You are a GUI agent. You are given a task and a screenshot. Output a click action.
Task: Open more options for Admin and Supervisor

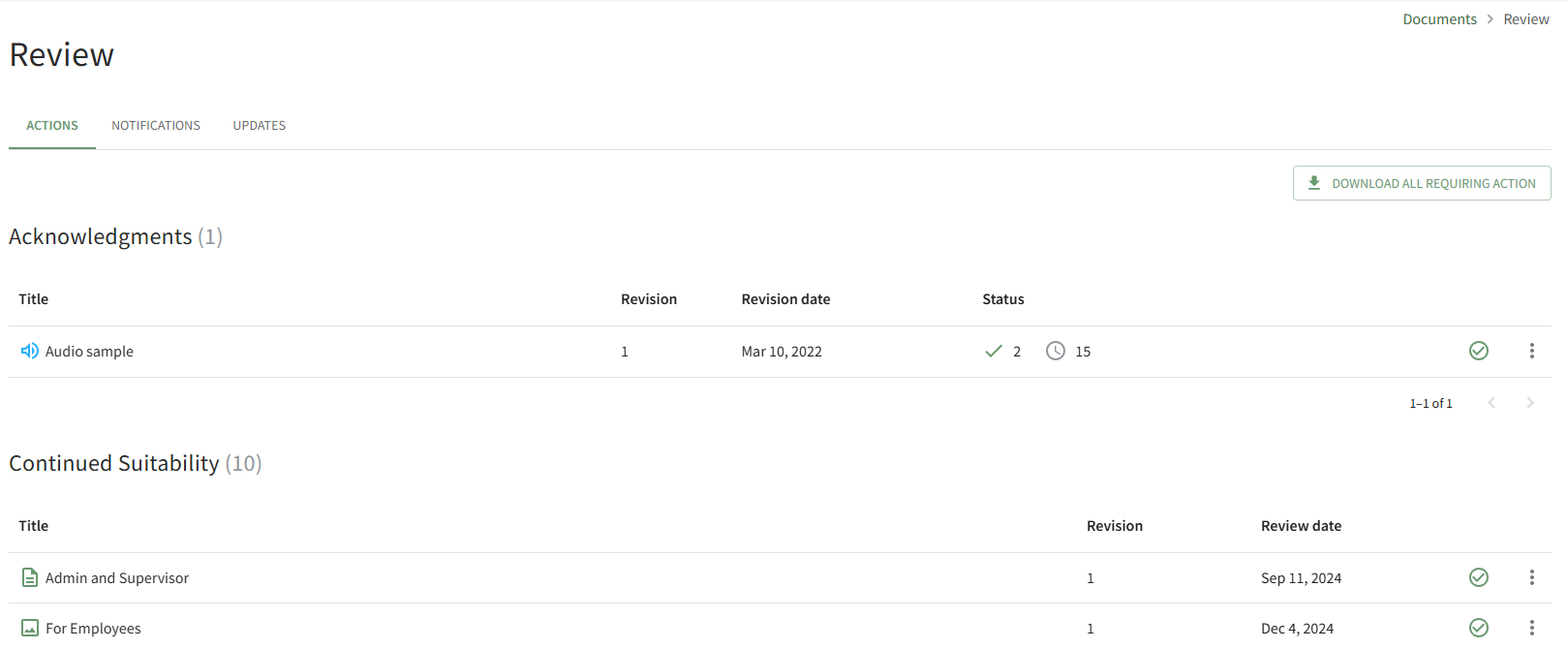[1531, 577]
